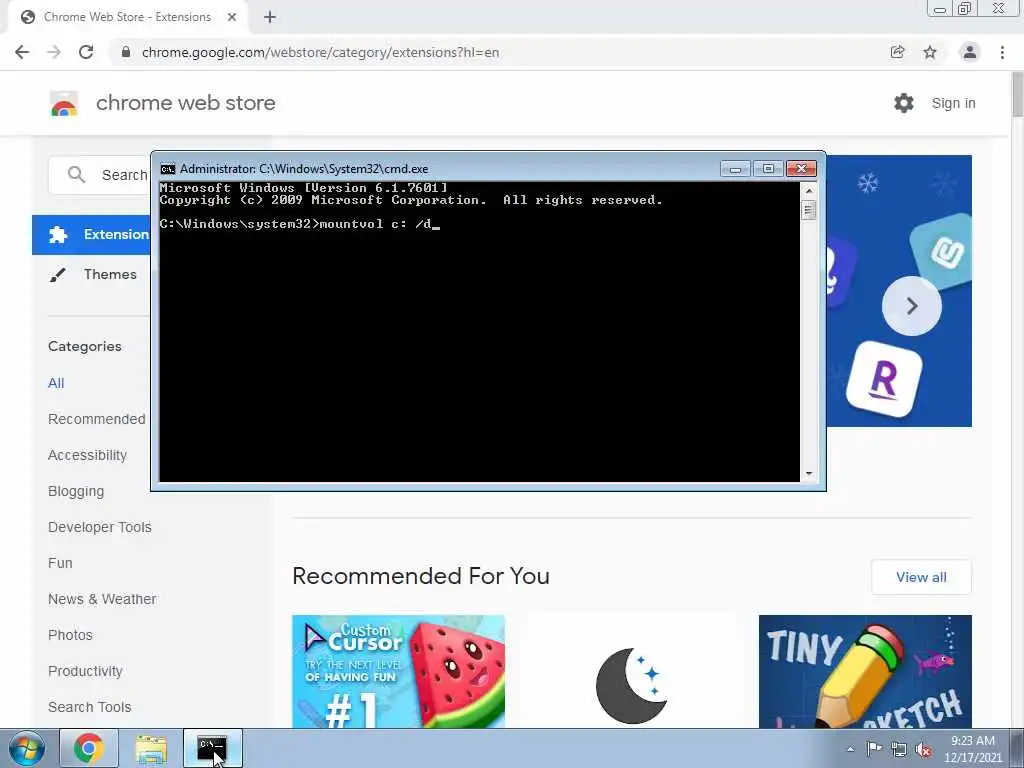Click cmd scrollbar down arrow
The image size is (1024, 768).
[809, 473]
